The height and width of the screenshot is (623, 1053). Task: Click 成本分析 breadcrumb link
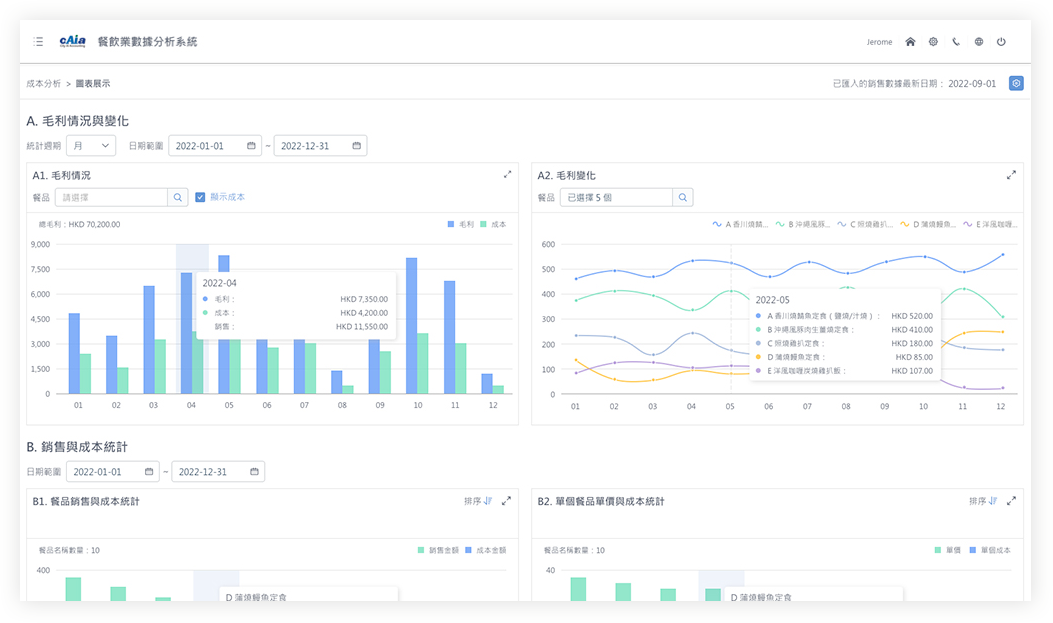pyautogui.click(x=44, y=83)
